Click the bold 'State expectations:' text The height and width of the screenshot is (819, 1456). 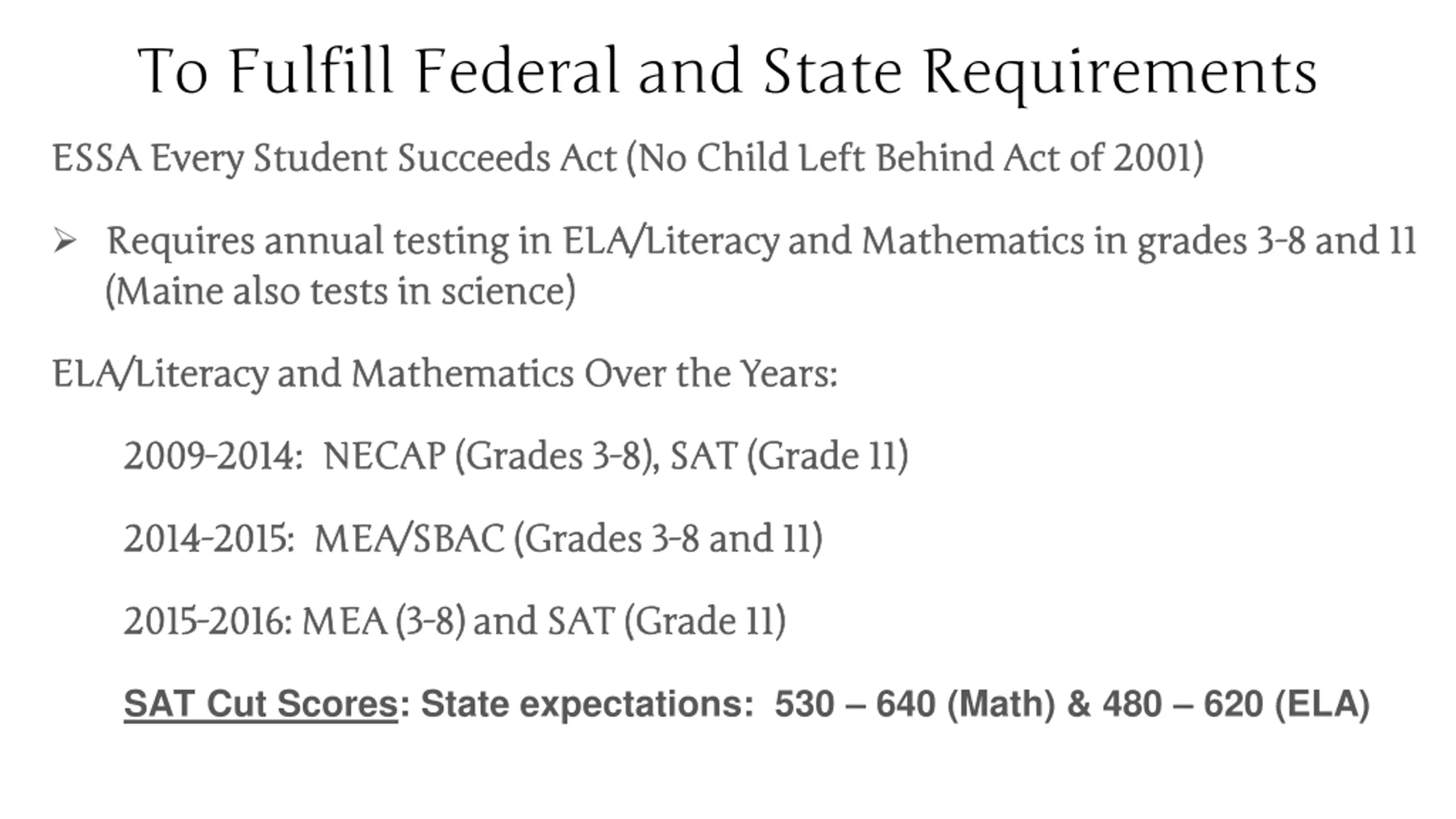[587, 704]
